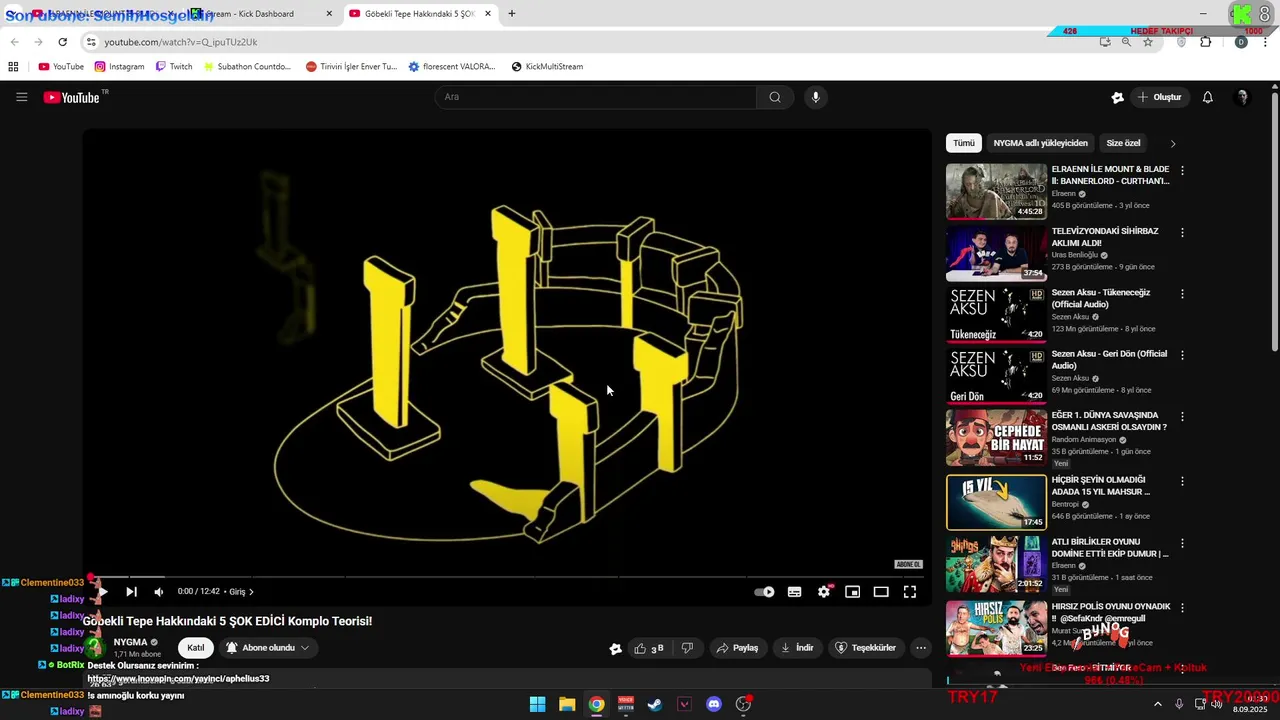Screen dimensions: 1280x720
Task: Open the Chrome apps grid icon
Action: (13, 67)
